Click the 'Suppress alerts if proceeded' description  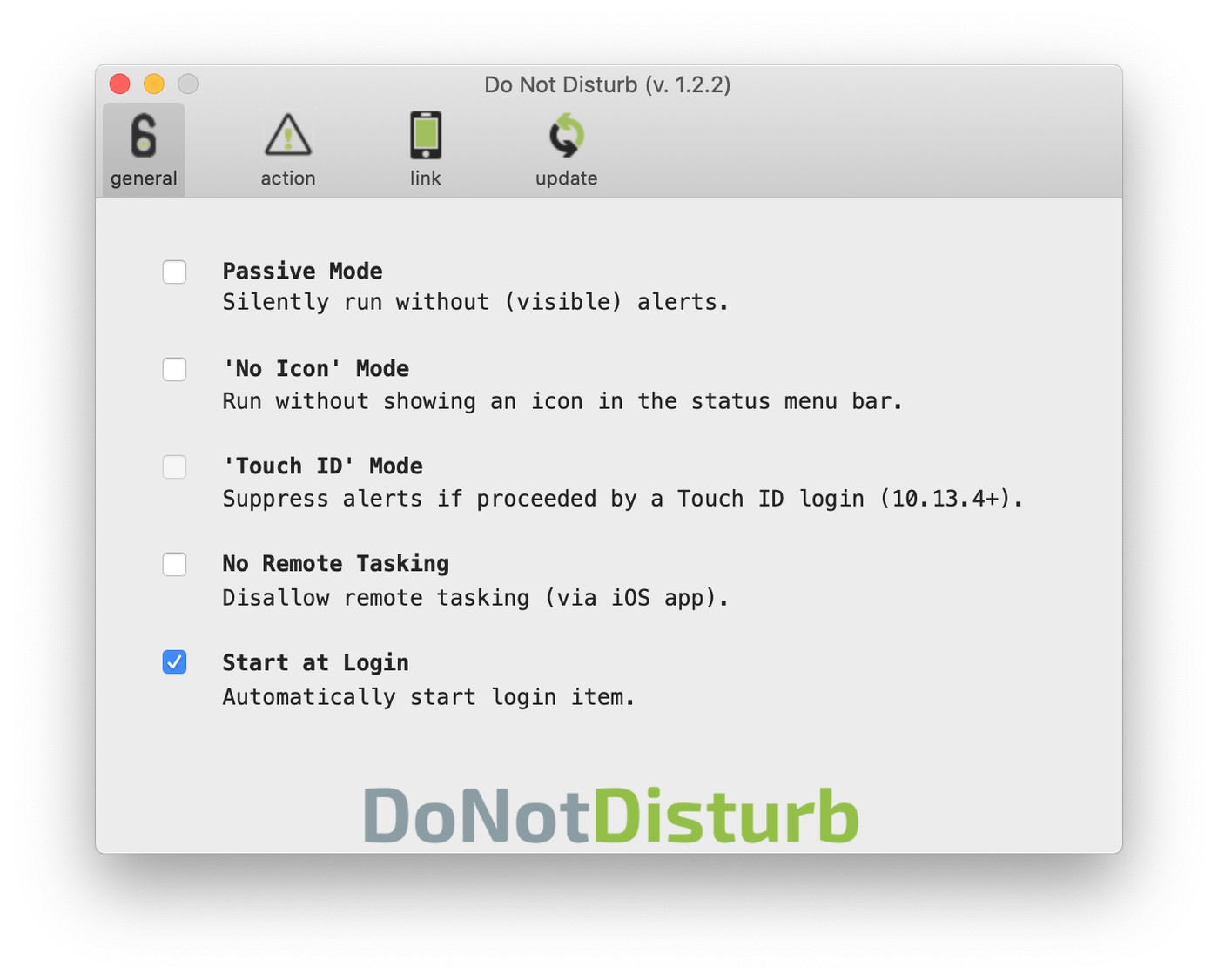tap(622, 499)
